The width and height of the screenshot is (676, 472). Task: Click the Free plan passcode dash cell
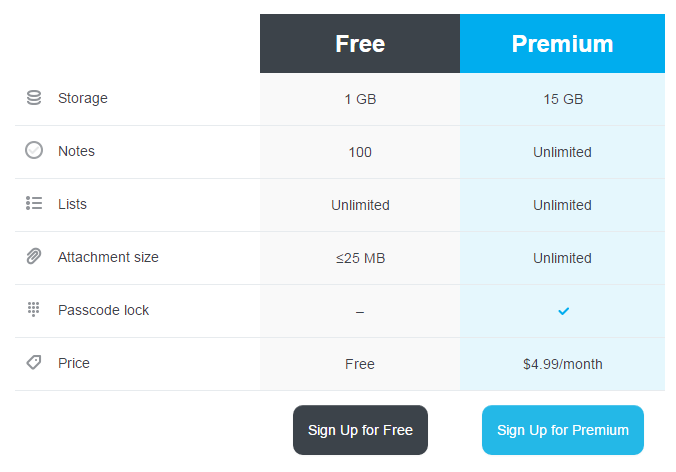[x=360, y=312]
